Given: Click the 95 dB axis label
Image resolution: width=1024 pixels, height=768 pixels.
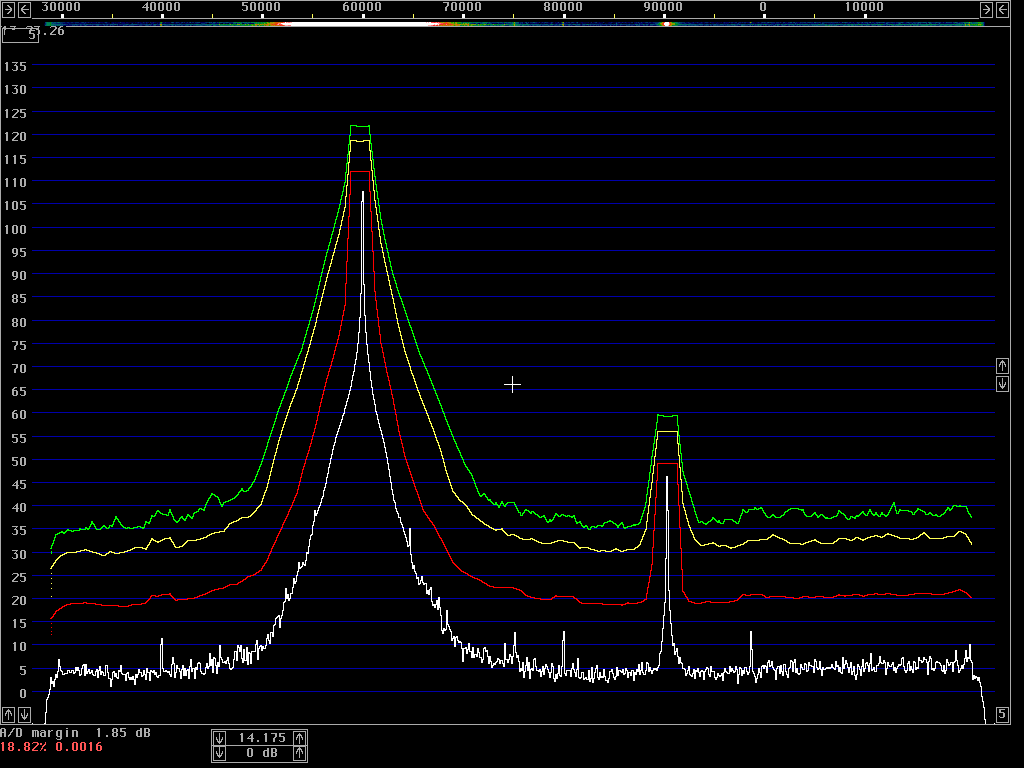Looking at the screenshot, I should click(x=19, y=252).
